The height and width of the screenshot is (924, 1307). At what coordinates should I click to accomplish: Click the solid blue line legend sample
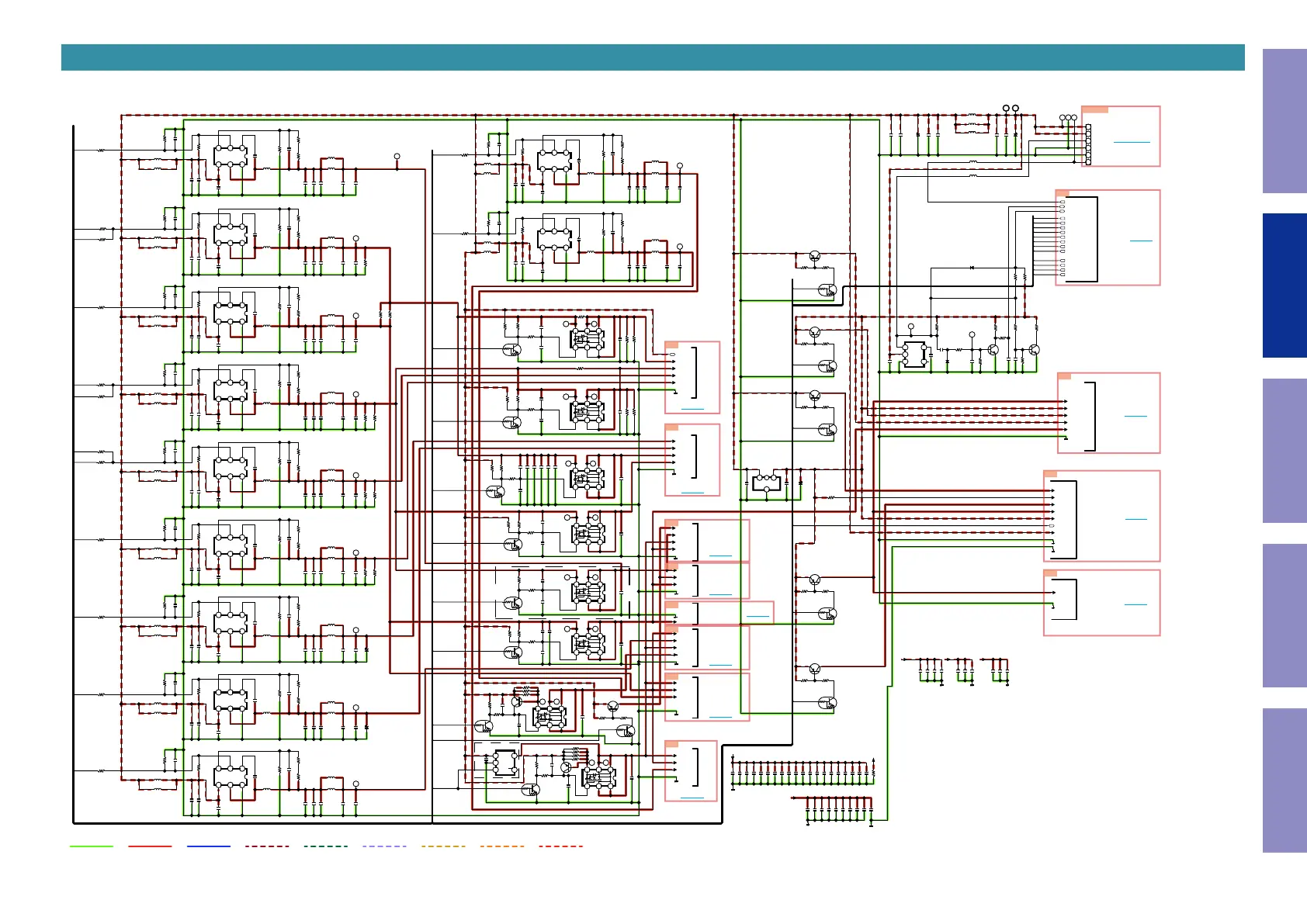[209, 846]
